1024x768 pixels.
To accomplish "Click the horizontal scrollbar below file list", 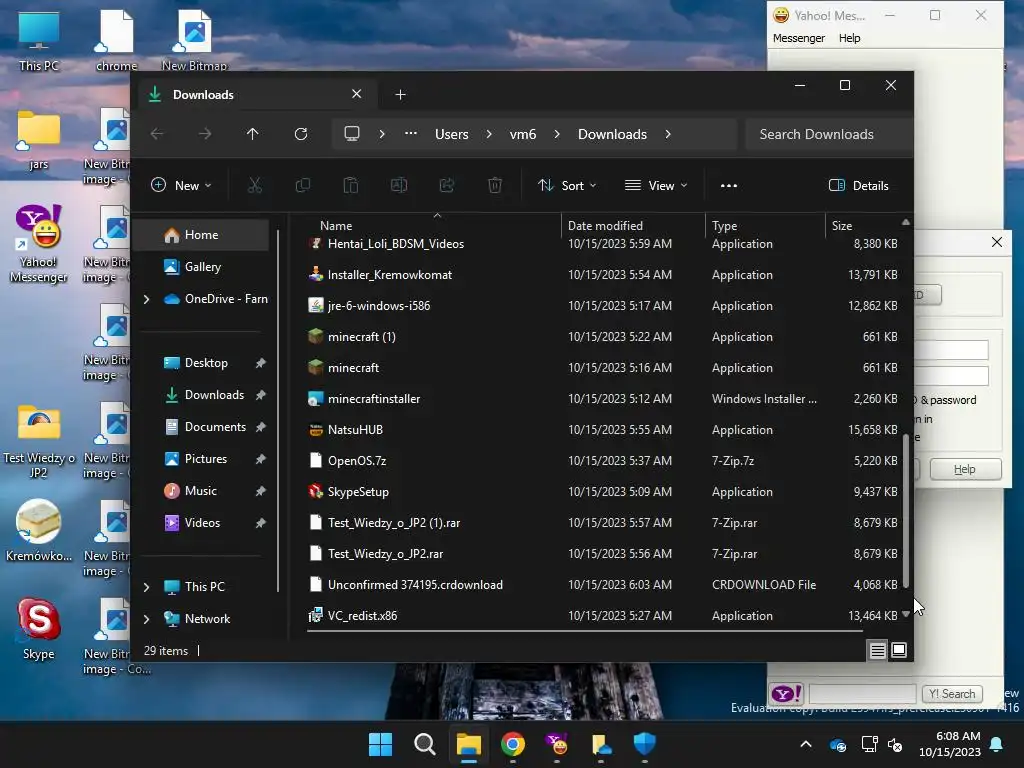I will coord(585,632).
